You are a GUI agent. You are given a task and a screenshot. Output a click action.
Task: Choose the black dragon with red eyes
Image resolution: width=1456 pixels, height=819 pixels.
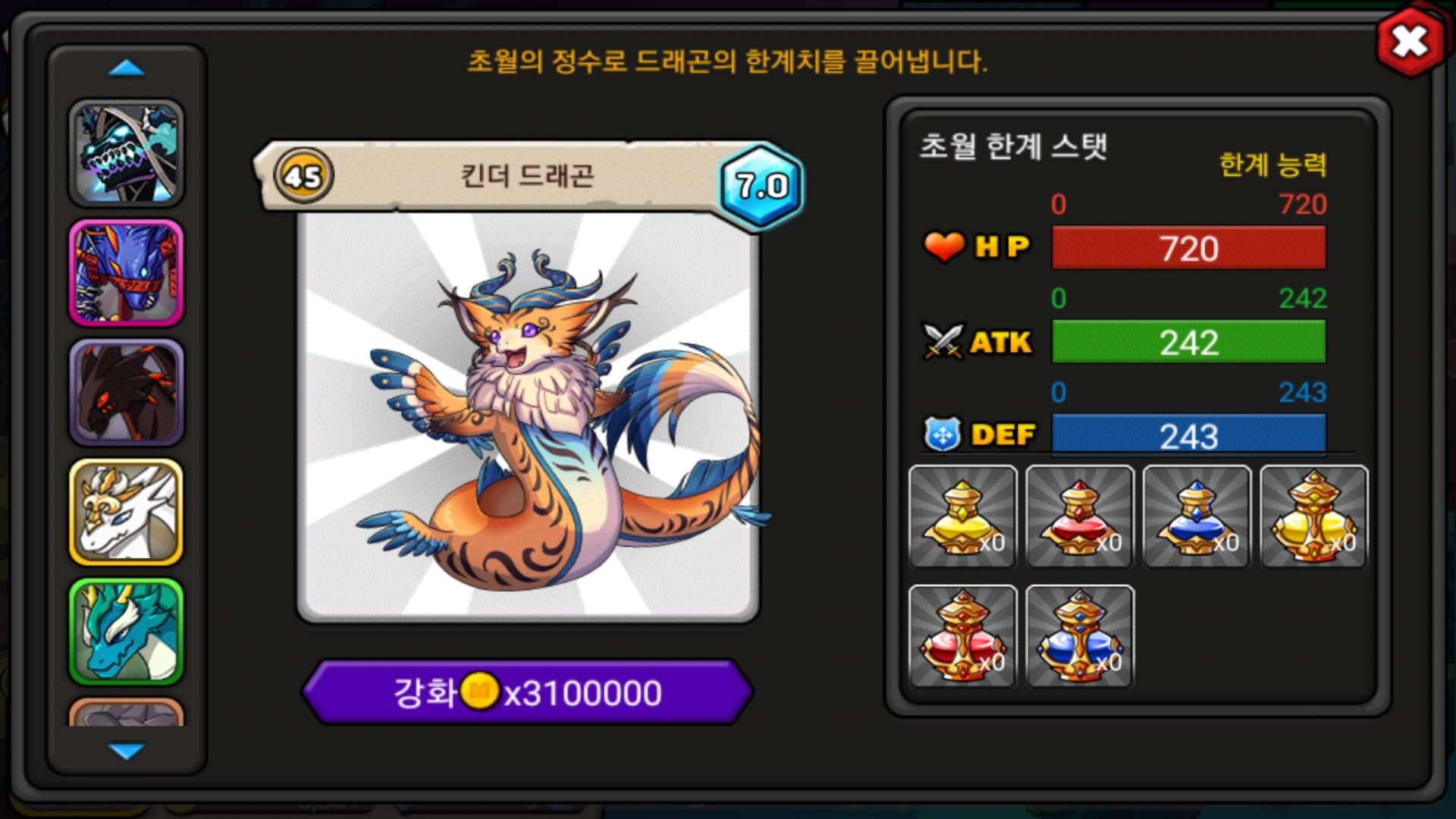tap(126, 392)
